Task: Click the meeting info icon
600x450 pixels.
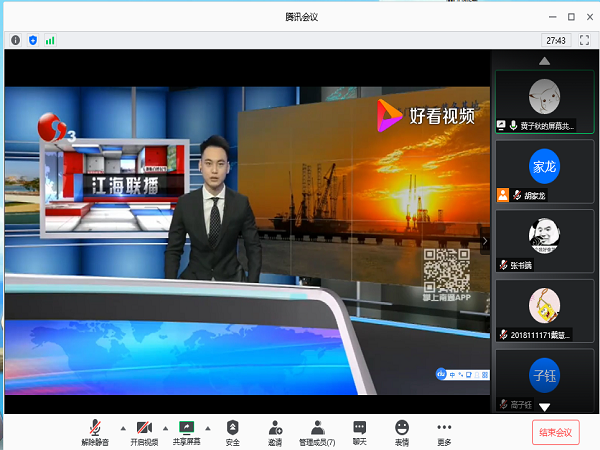Action: click(x=15, y=40)
